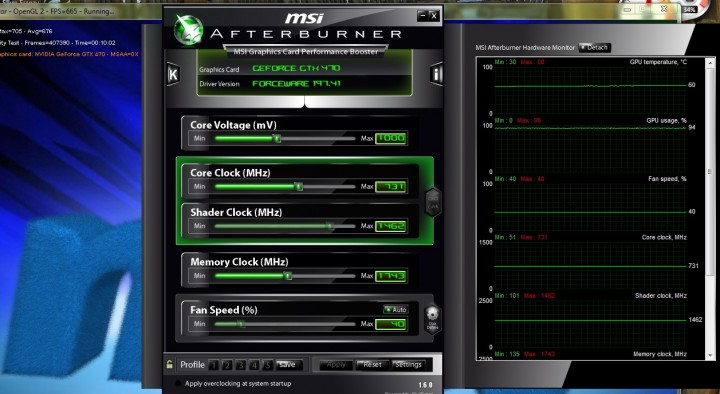This screenshot has width=720, height=394.
Task: Click the profile lock padlock icon
Action: coord(169,365)
